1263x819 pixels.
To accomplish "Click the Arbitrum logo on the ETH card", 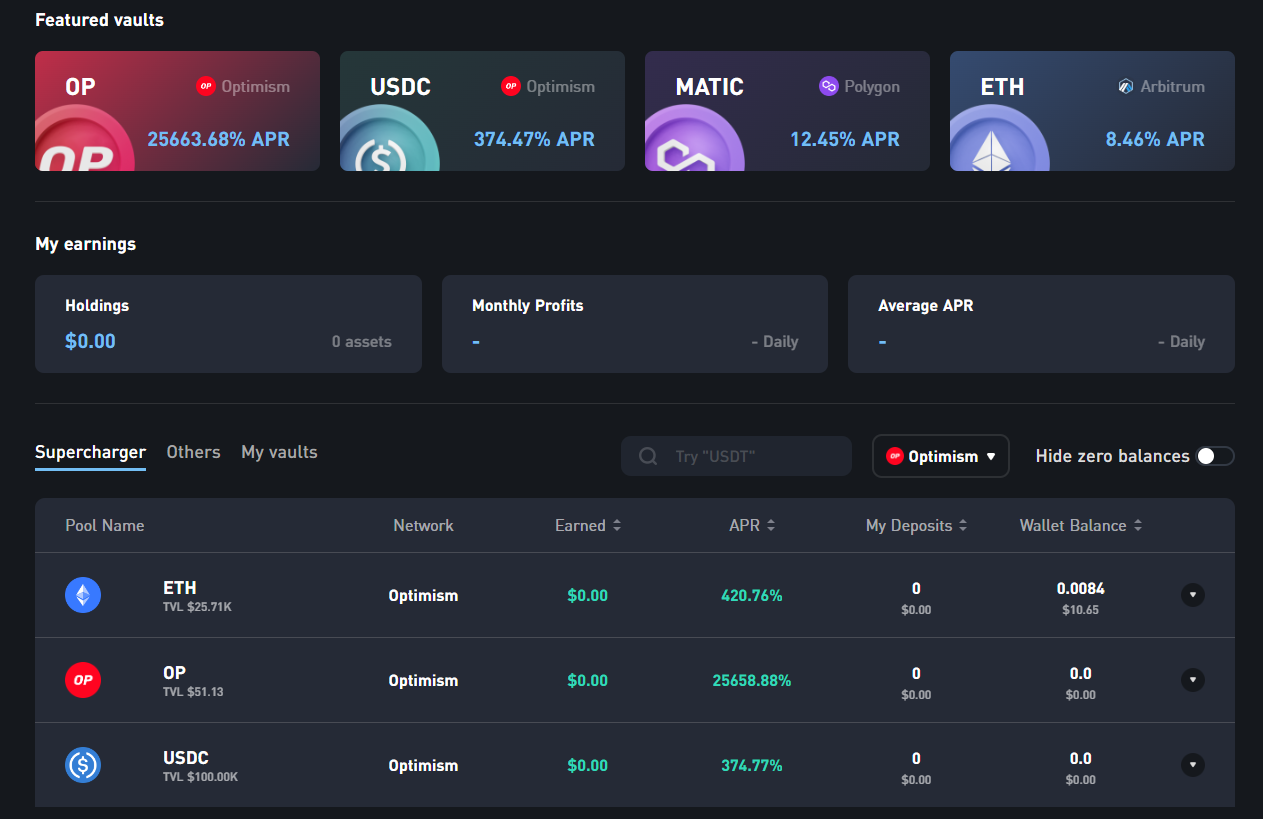I will pos(1126,87).
